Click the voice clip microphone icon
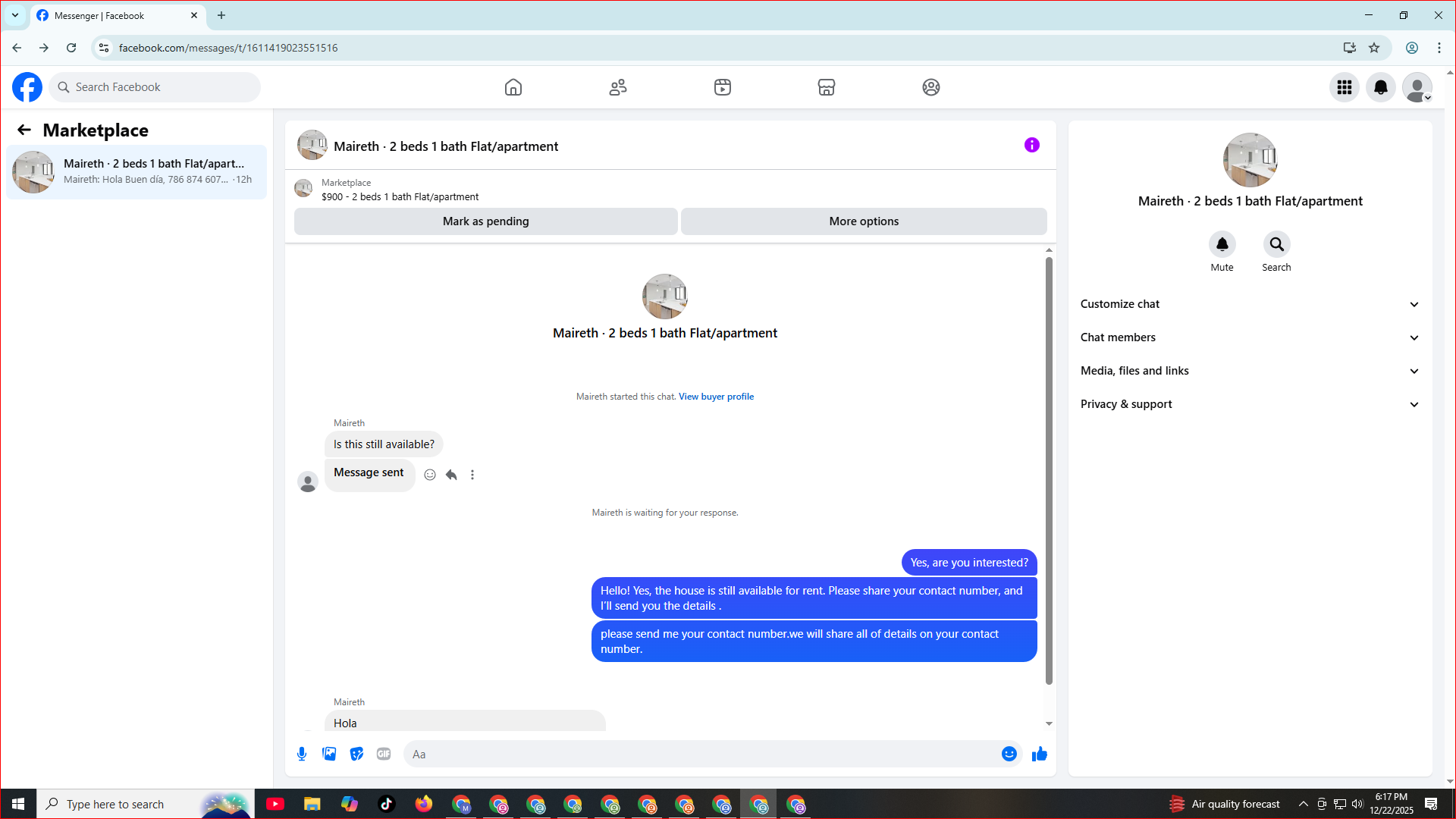The width and height of the screenshot is (1456, 819). 302,754
